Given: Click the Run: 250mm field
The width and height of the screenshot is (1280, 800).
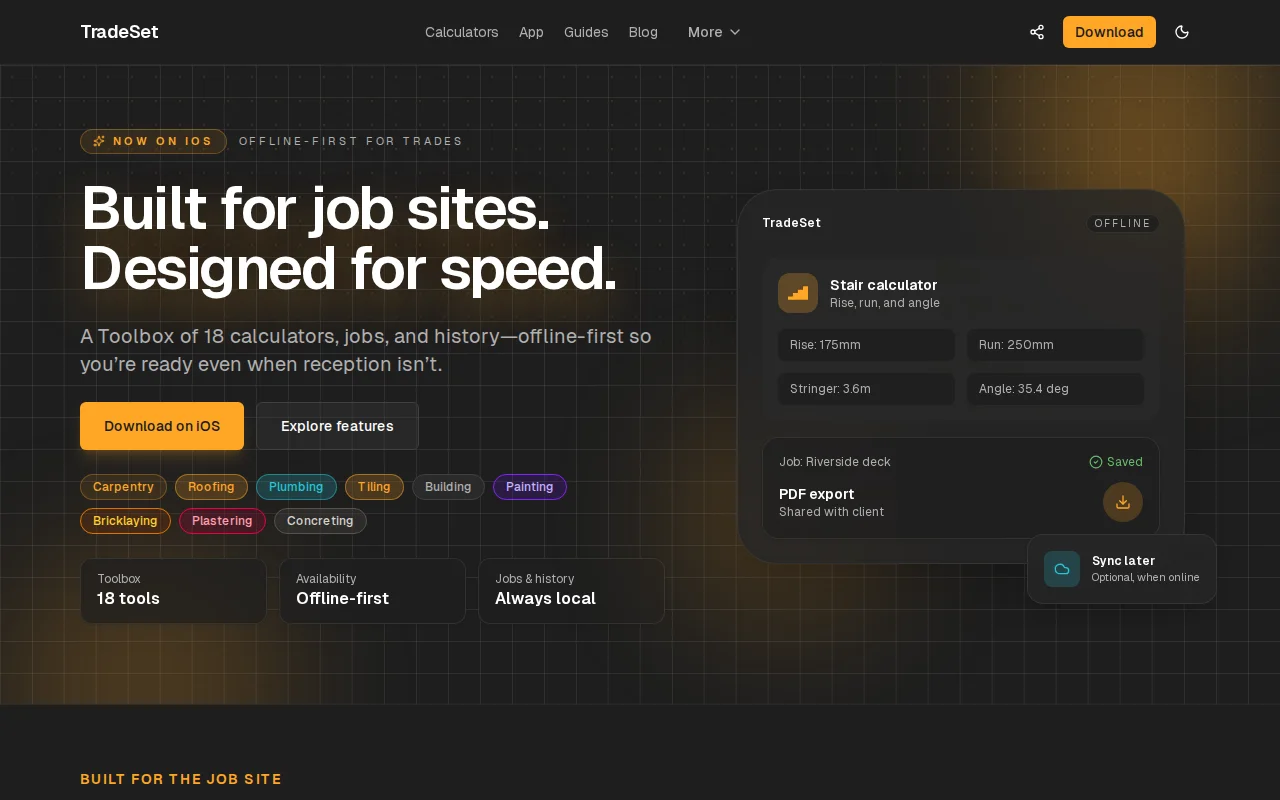Looking at the screenshot, I should pyautogui.click(x=1055, y=345).
